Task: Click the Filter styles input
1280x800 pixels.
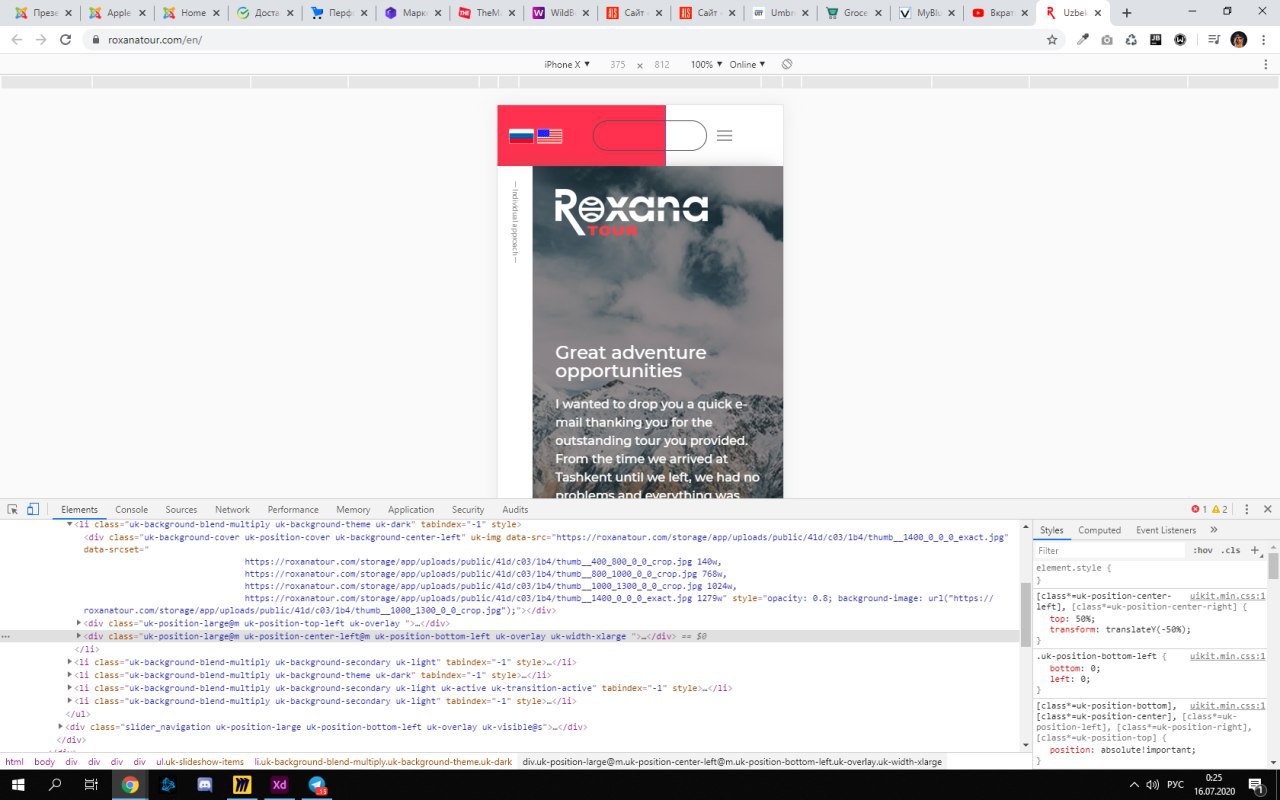Action: tap(1110, 550)
